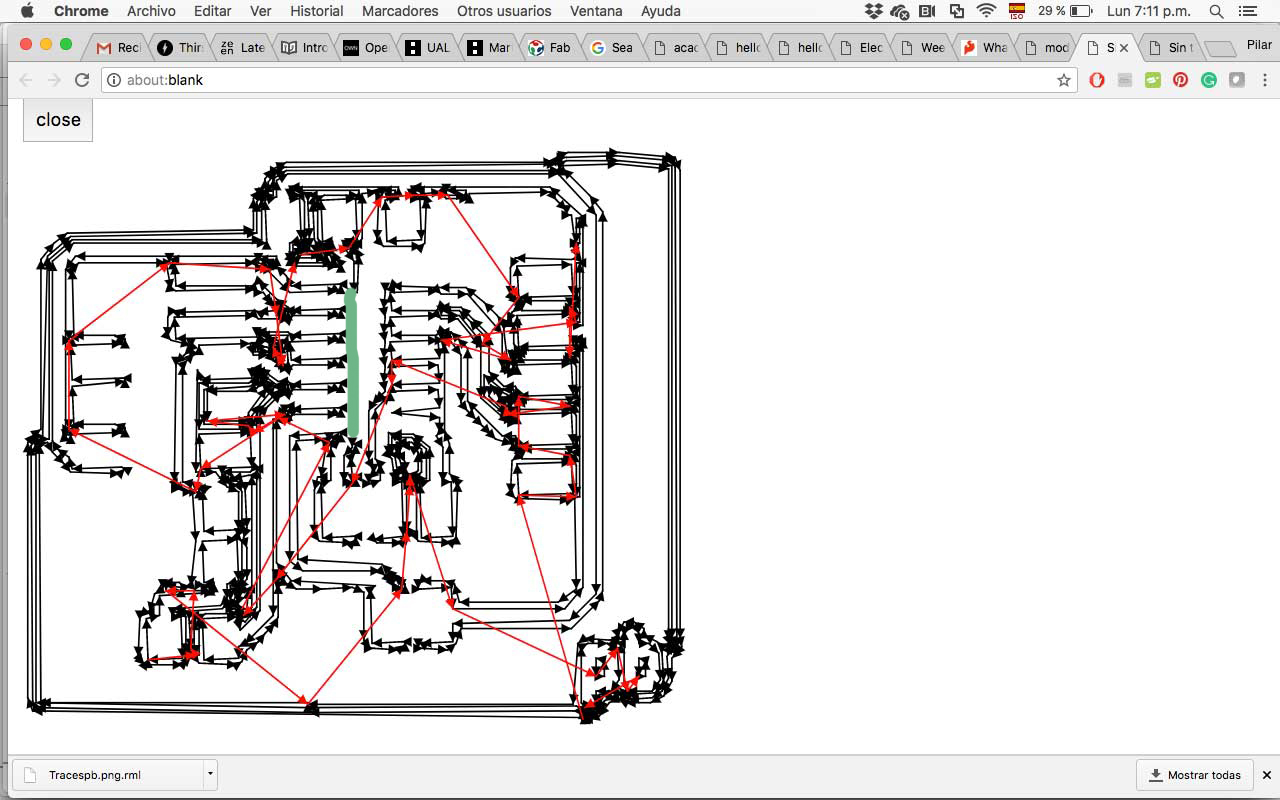Switch to the mod tab

pyautogui.click(x=1045, y=47)
